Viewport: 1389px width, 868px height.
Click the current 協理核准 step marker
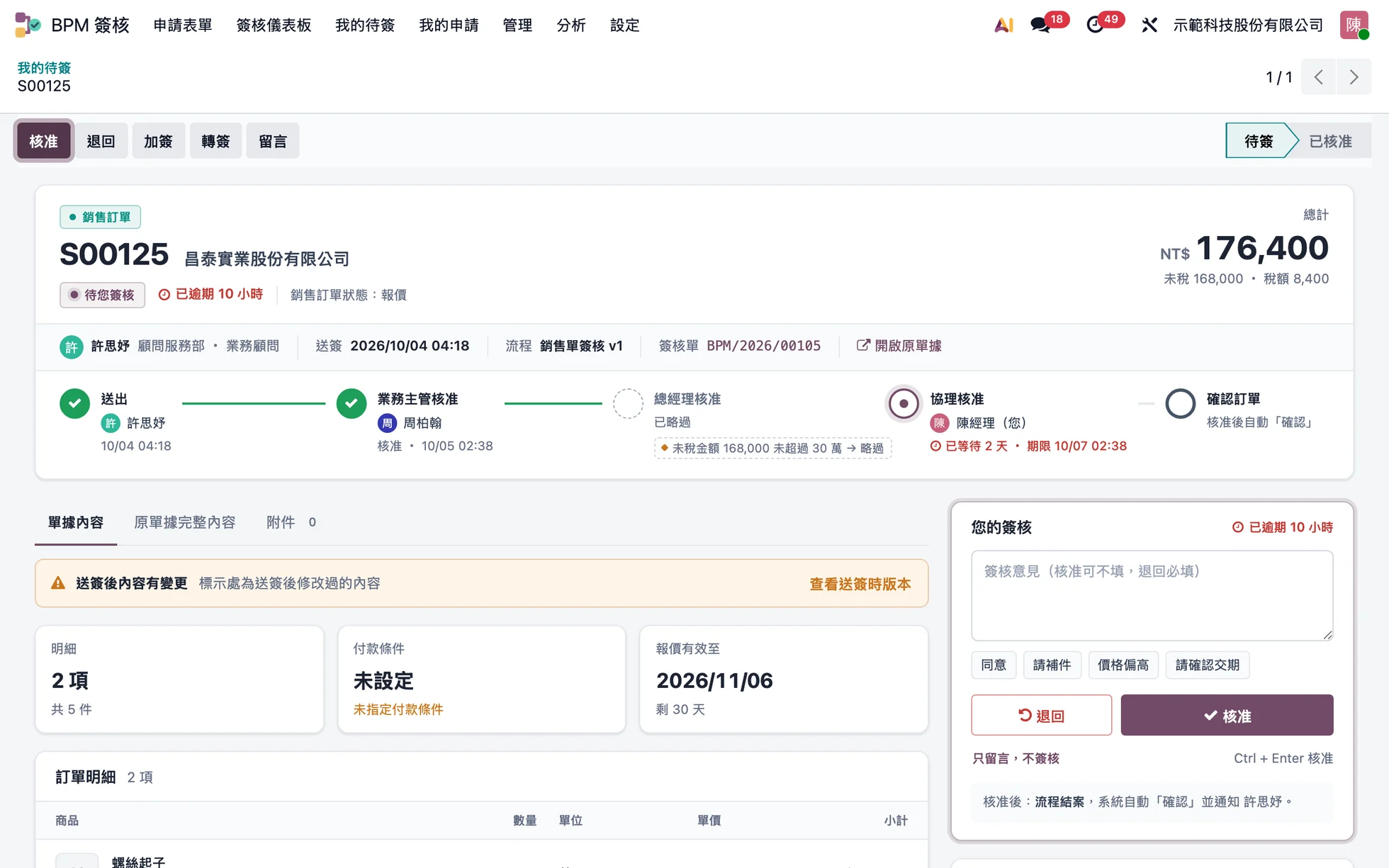(904, 404)
